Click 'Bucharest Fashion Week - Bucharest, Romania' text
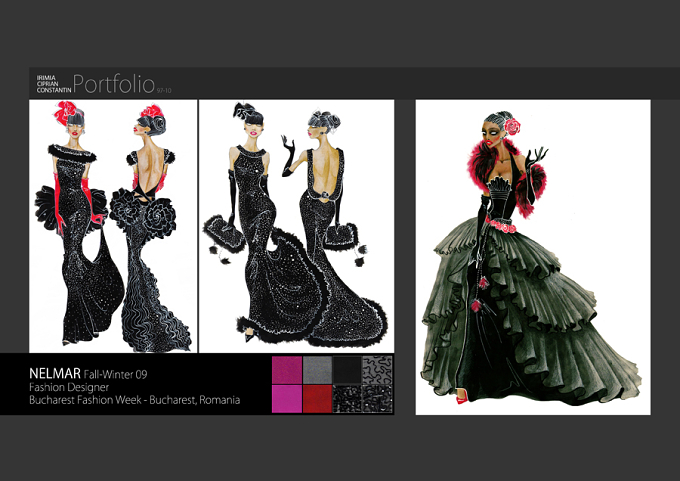Viewport: 680px width, 481px height. 134,400
